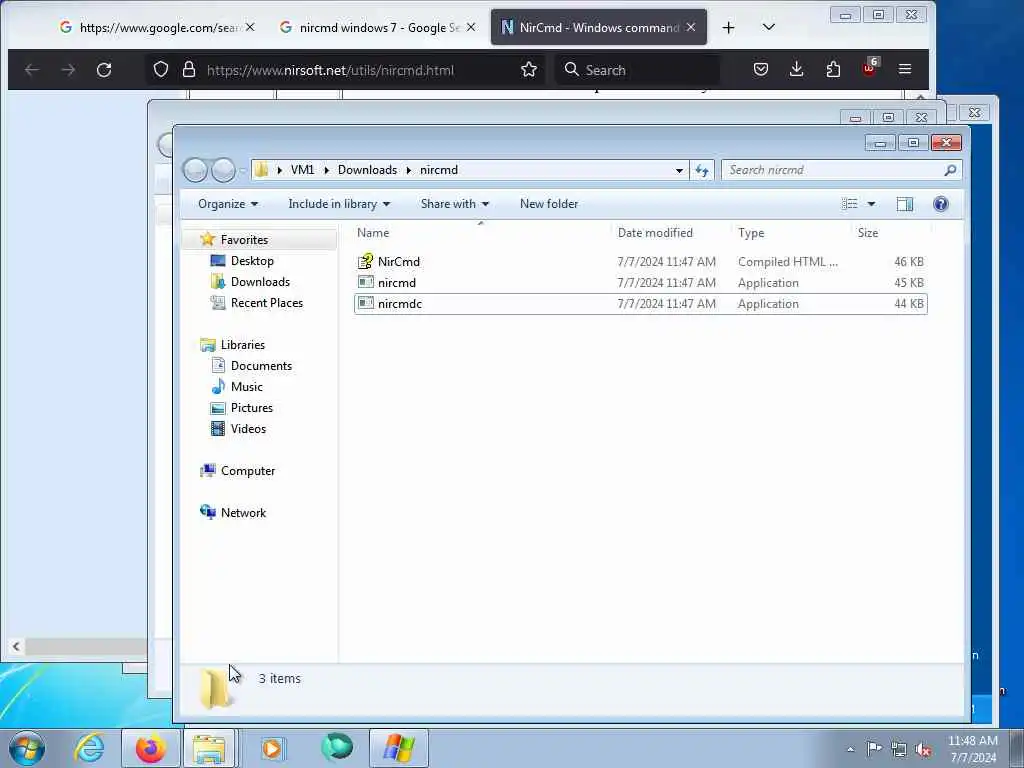Select Libraries in the navigation pane
The image size is (1024, 768).
(242, 345)
